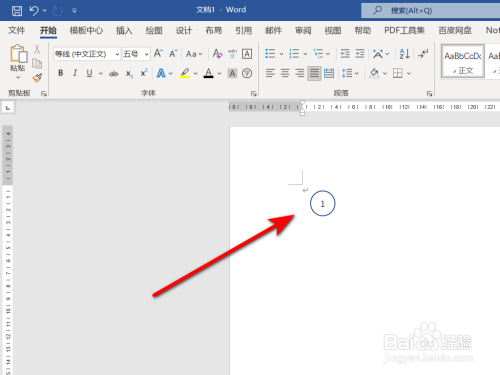Decrease paragraph indent

coord(345,53)
